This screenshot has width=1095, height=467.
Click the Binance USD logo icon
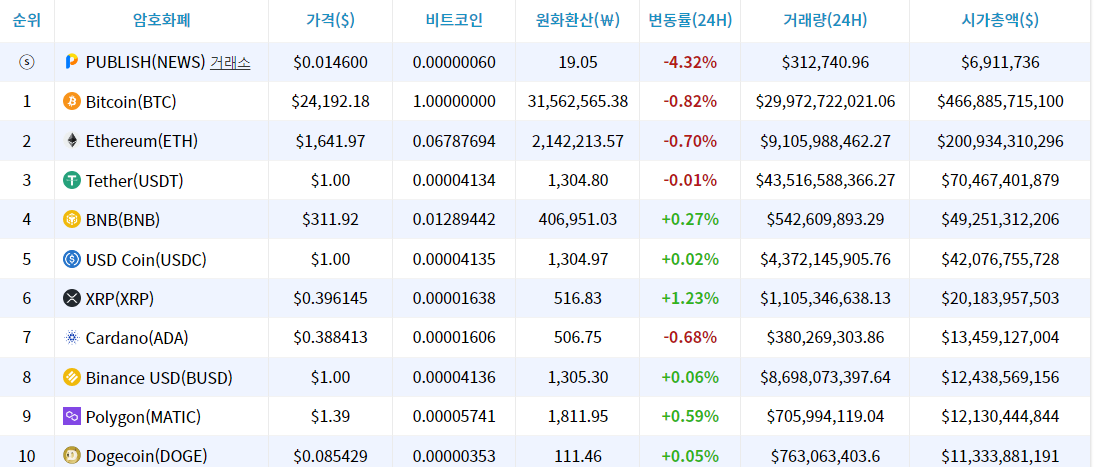click(x=72, y=378)
